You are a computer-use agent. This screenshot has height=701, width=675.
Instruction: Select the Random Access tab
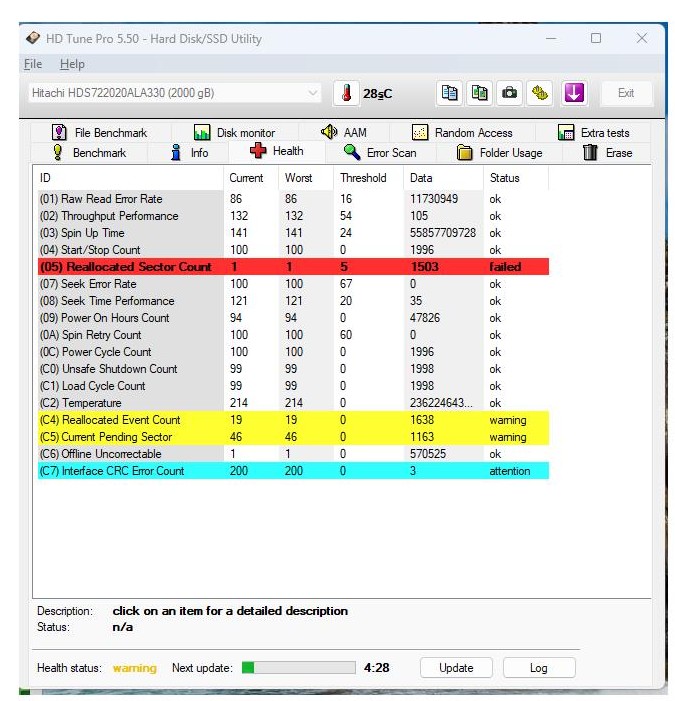pyautogui.click(x=462, y=132)
